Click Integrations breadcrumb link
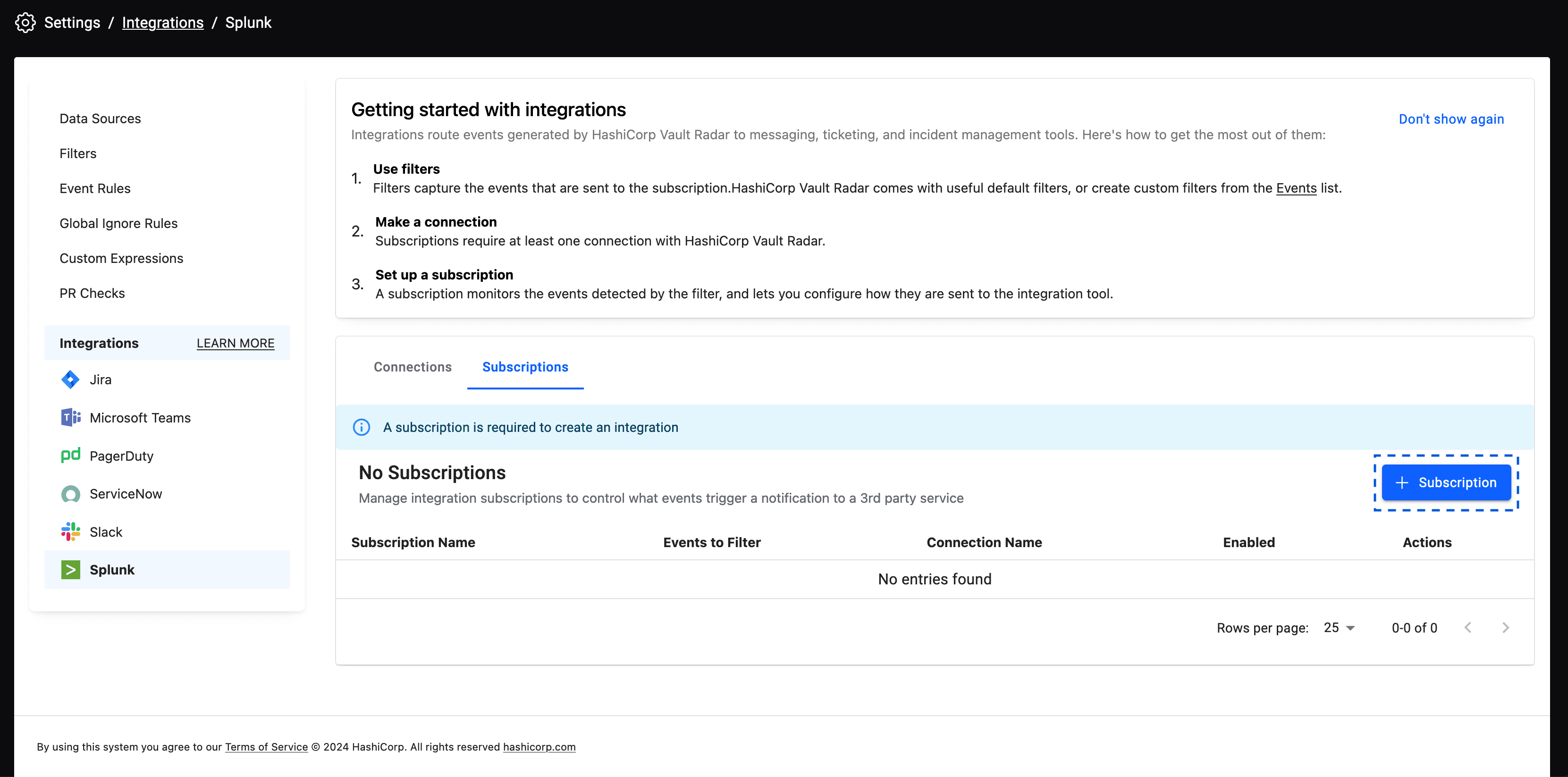 click(162, 23)
